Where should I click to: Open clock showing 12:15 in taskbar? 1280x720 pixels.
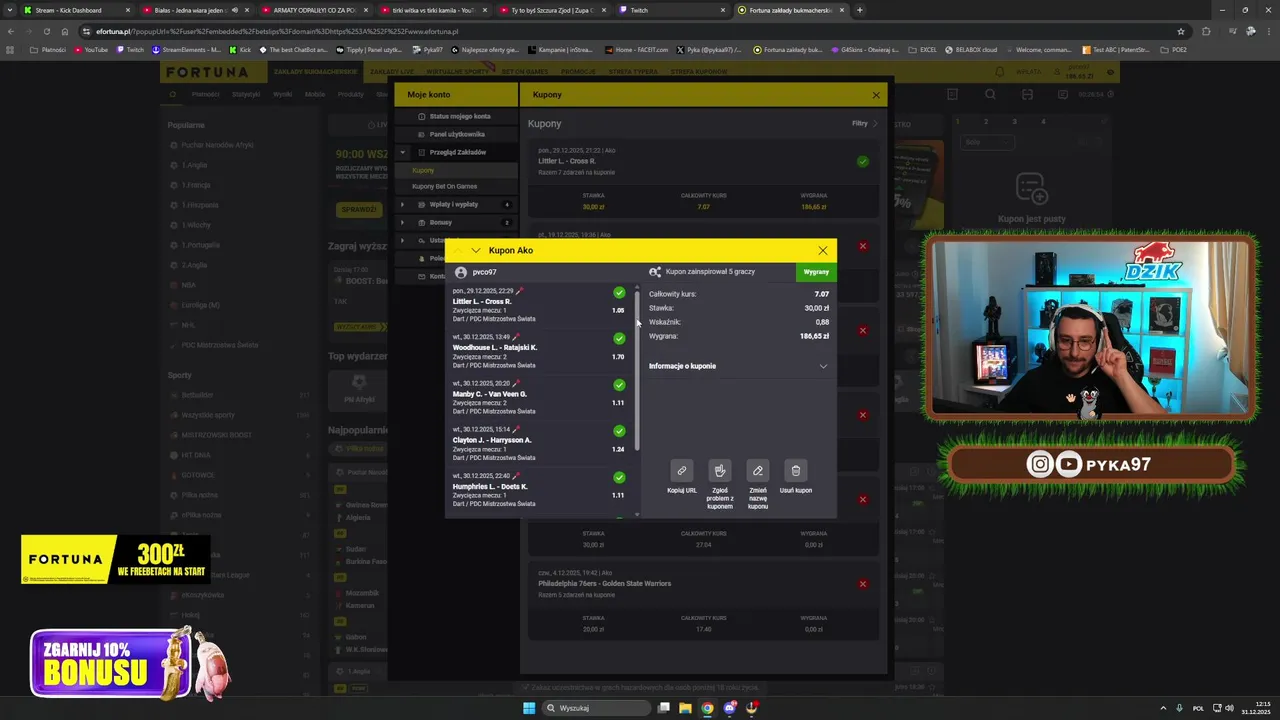click(x=1254, y=708)
